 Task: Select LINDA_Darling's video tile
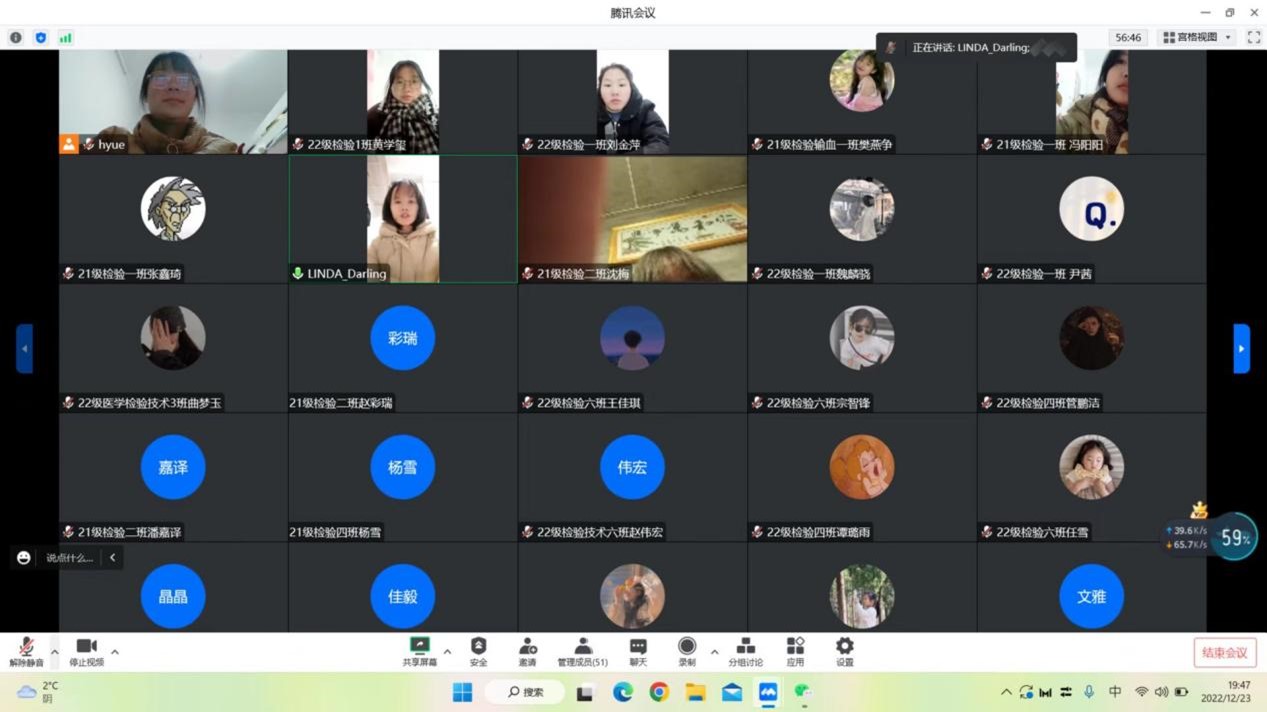click(402, 219)
